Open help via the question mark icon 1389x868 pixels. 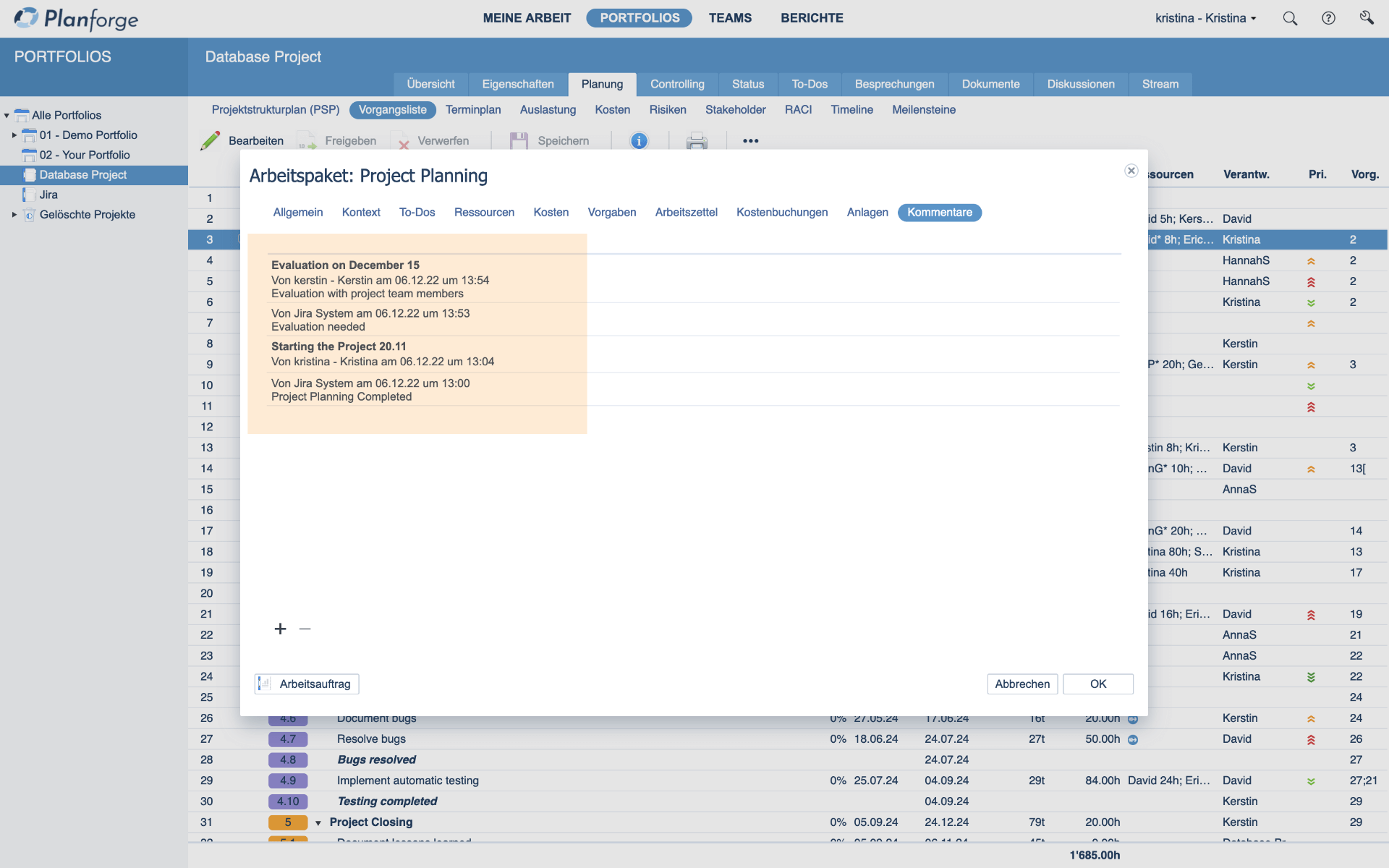click(1328, 18)
